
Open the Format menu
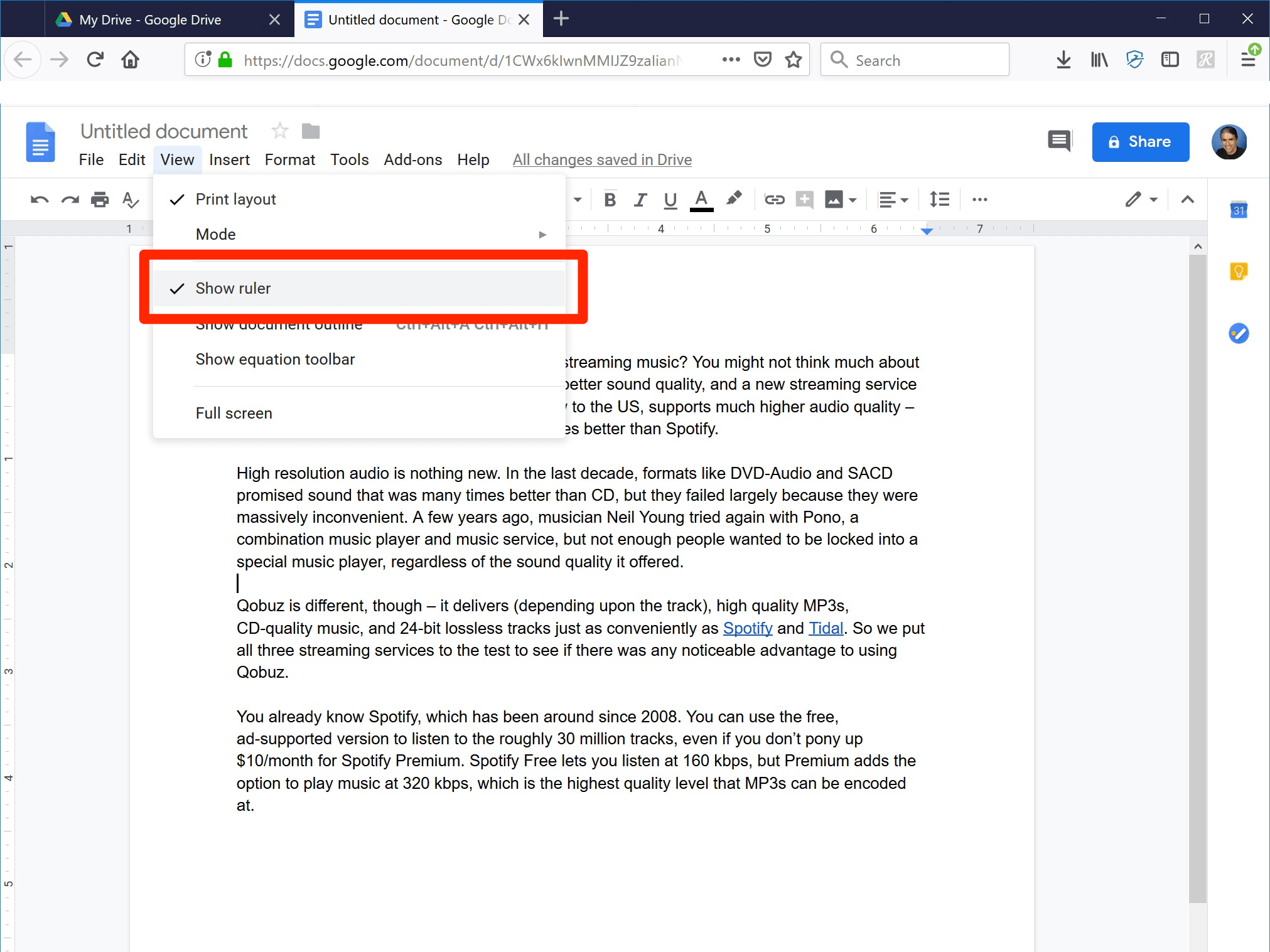(289, 160)
